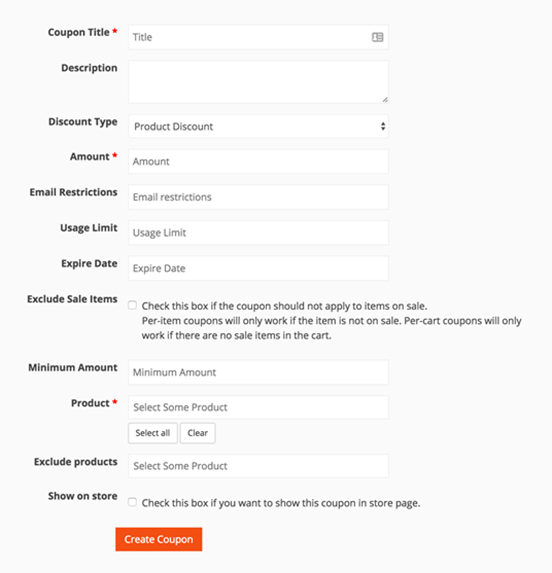Open the Product multi-select box

coord(258,407)
